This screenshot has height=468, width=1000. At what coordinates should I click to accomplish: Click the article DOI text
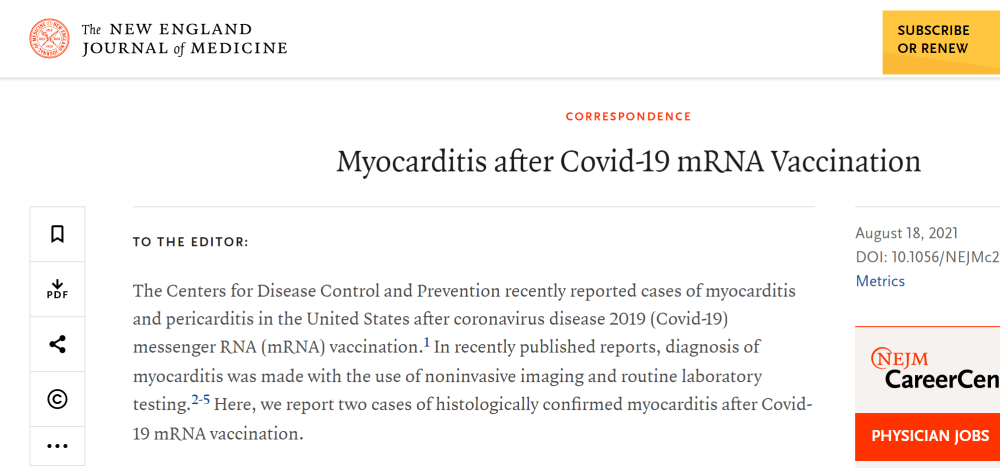click(x=927, y=257)
